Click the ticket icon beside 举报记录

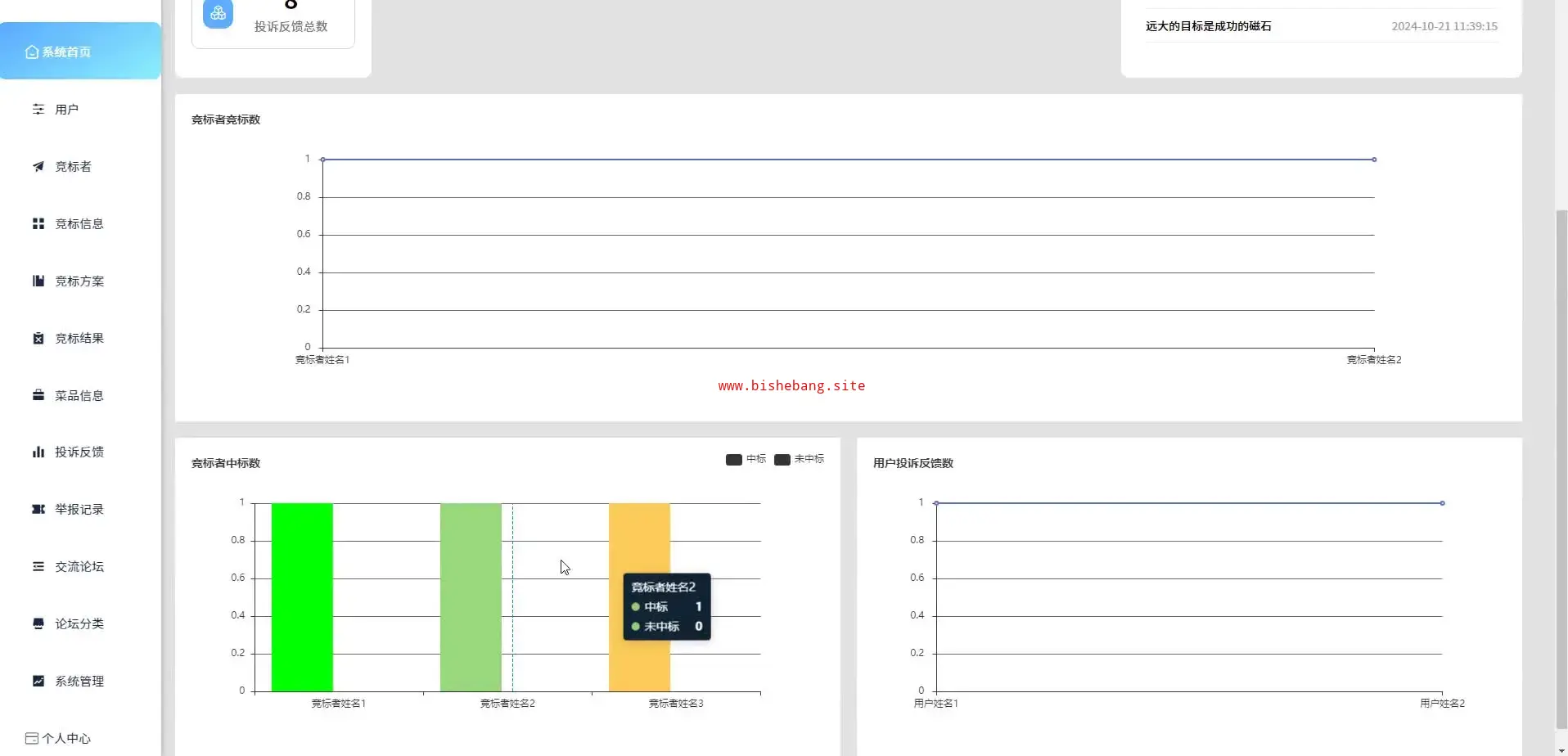coord(38,510)
